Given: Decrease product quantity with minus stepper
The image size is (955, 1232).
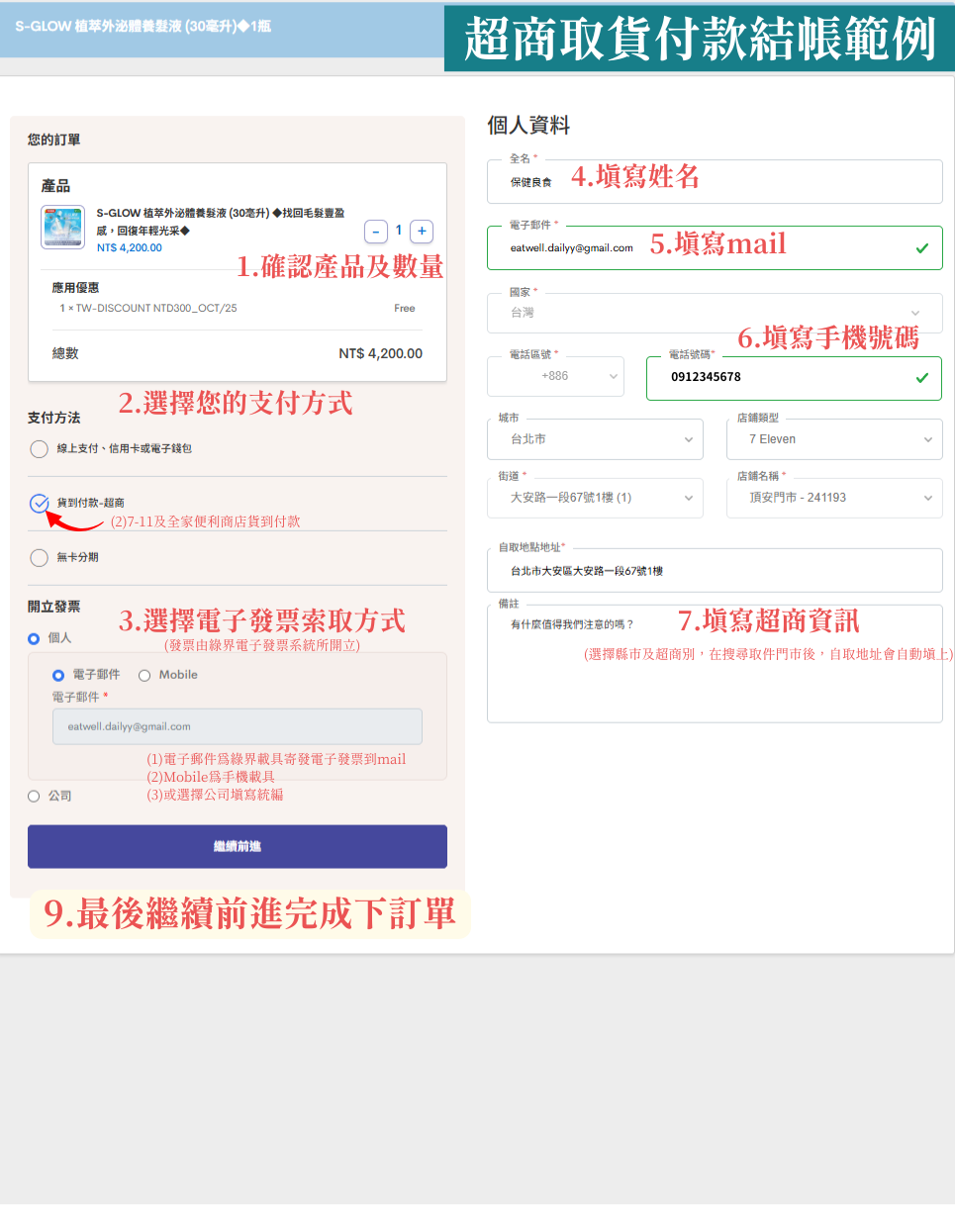Looking at the screenshot, I should coord(375,231).
